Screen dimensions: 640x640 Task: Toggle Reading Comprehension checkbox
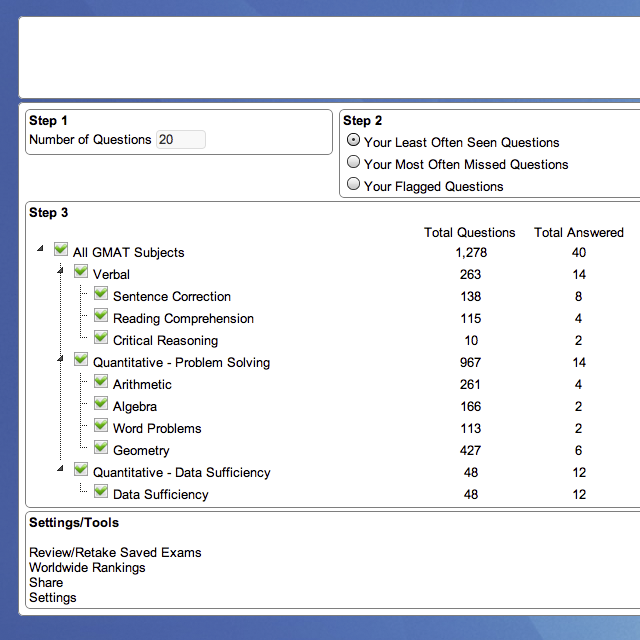(x=101, y=316)
